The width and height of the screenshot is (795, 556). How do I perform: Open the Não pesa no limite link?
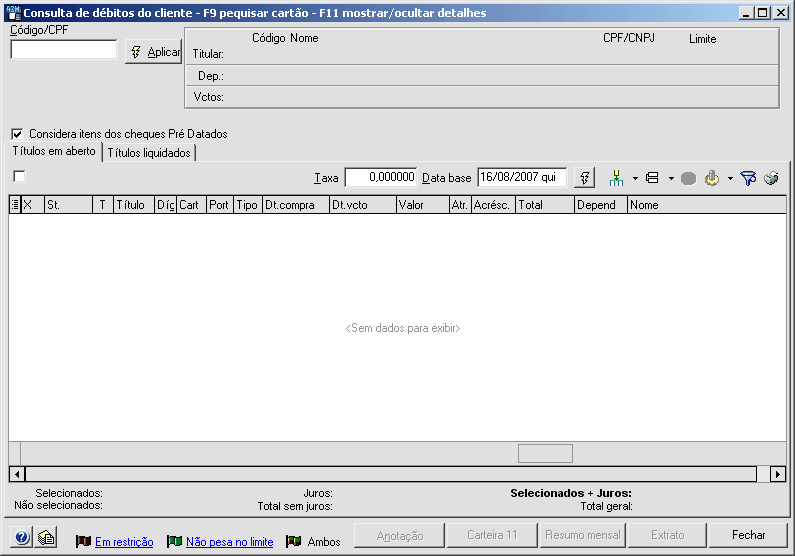[x=230, y=542]
